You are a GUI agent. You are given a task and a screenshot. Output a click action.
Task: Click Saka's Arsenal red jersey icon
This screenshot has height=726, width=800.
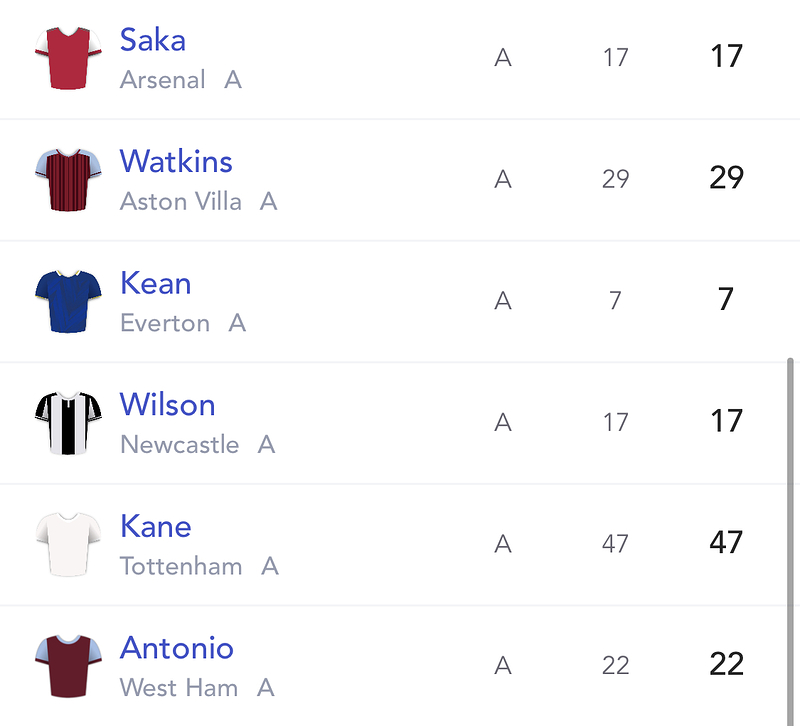tap(68, 58)
